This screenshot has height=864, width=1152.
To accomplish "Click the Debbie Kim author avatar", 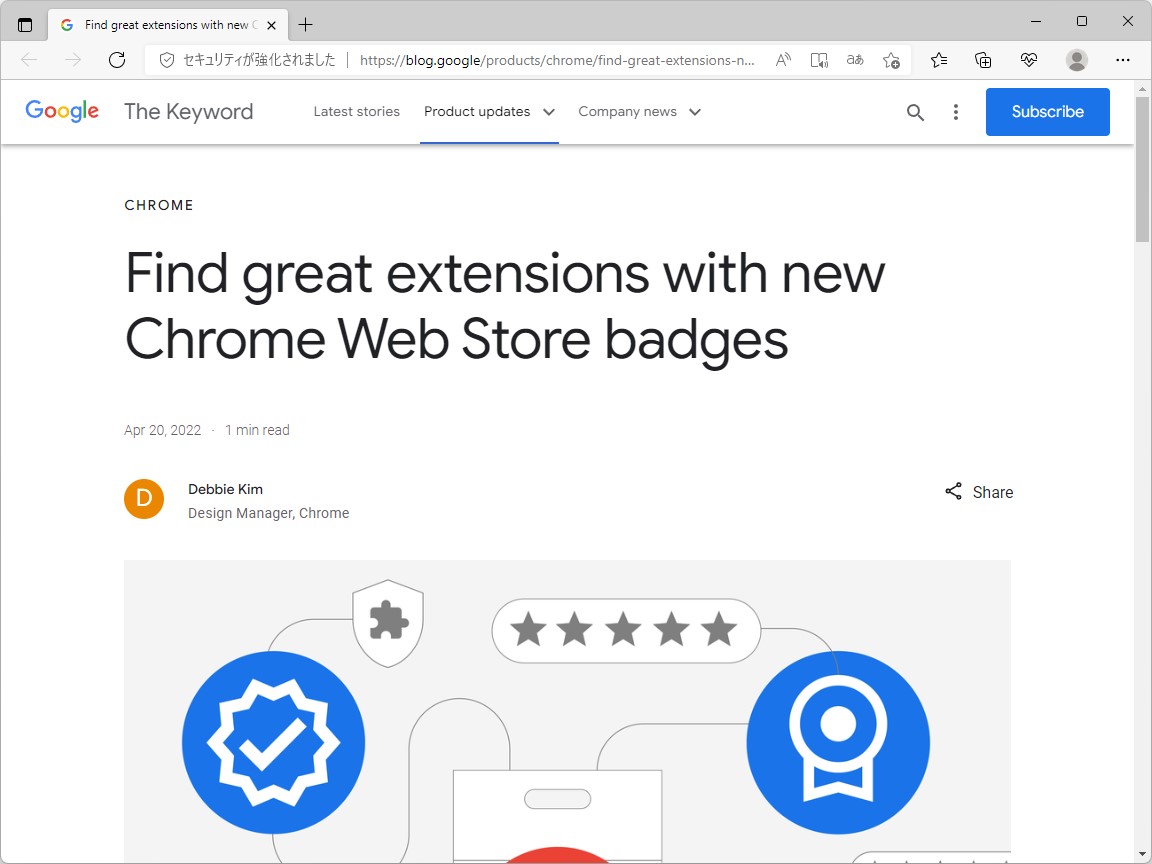I will (x=144, y=499).
